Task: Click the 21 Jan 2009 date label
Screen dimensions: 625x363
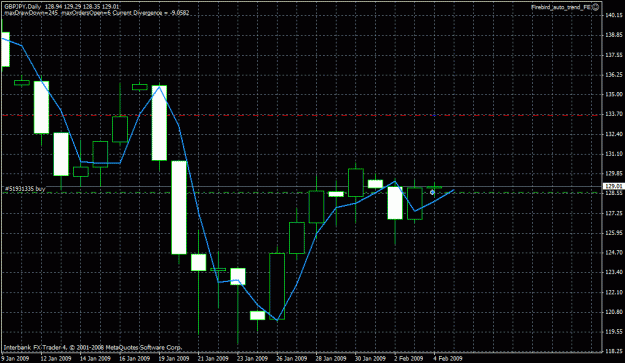Action: (213, 358)
